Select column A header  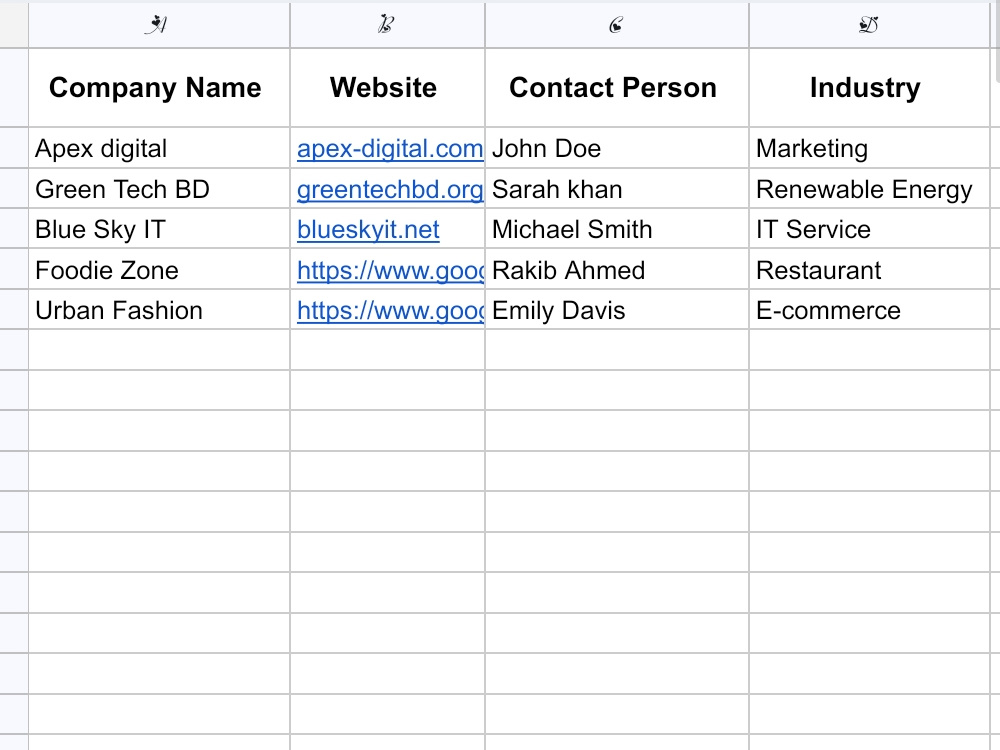(159, 25)
